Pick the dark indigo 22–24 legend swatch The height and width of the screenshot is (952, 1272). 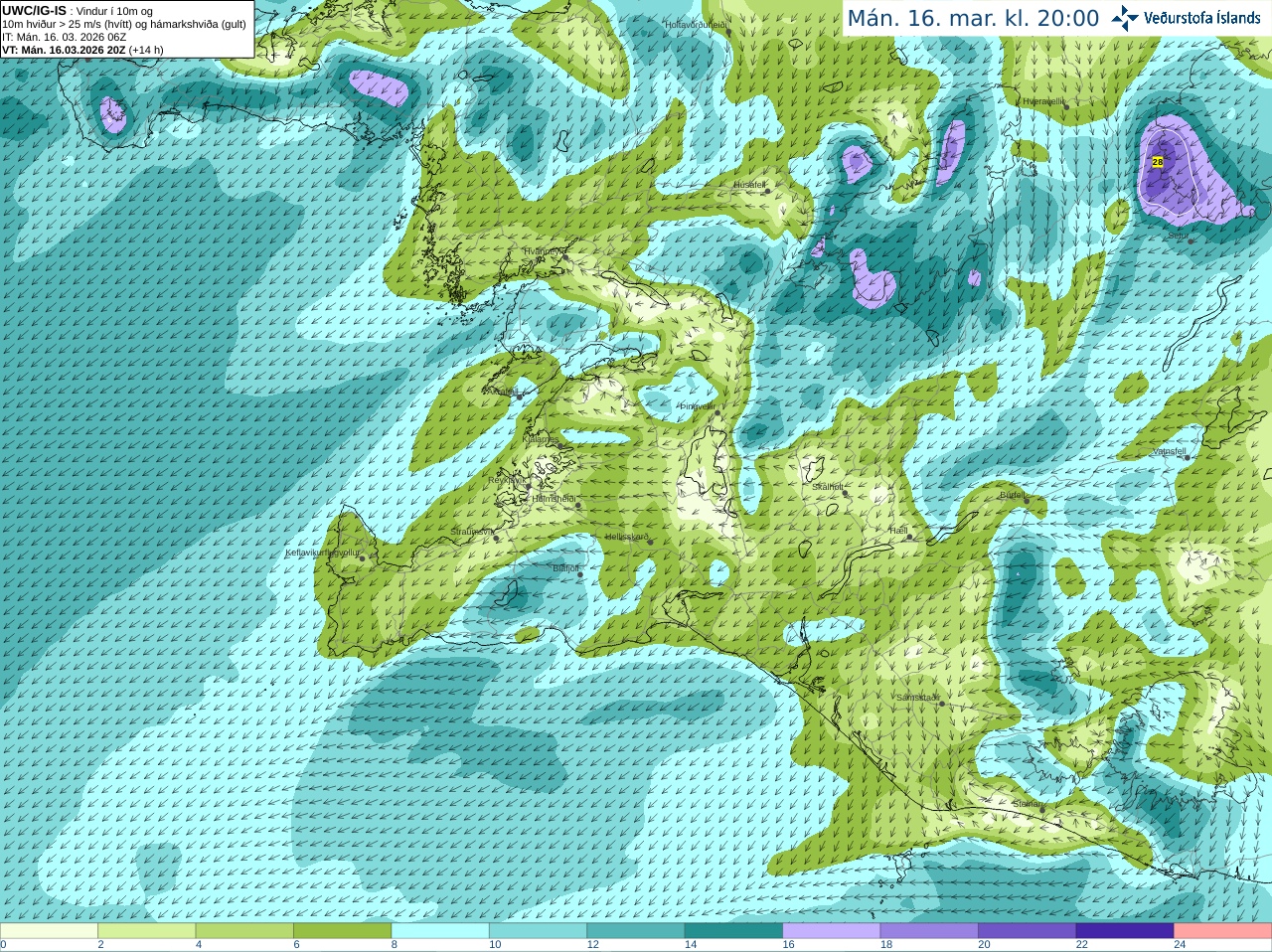(1125, 931)
